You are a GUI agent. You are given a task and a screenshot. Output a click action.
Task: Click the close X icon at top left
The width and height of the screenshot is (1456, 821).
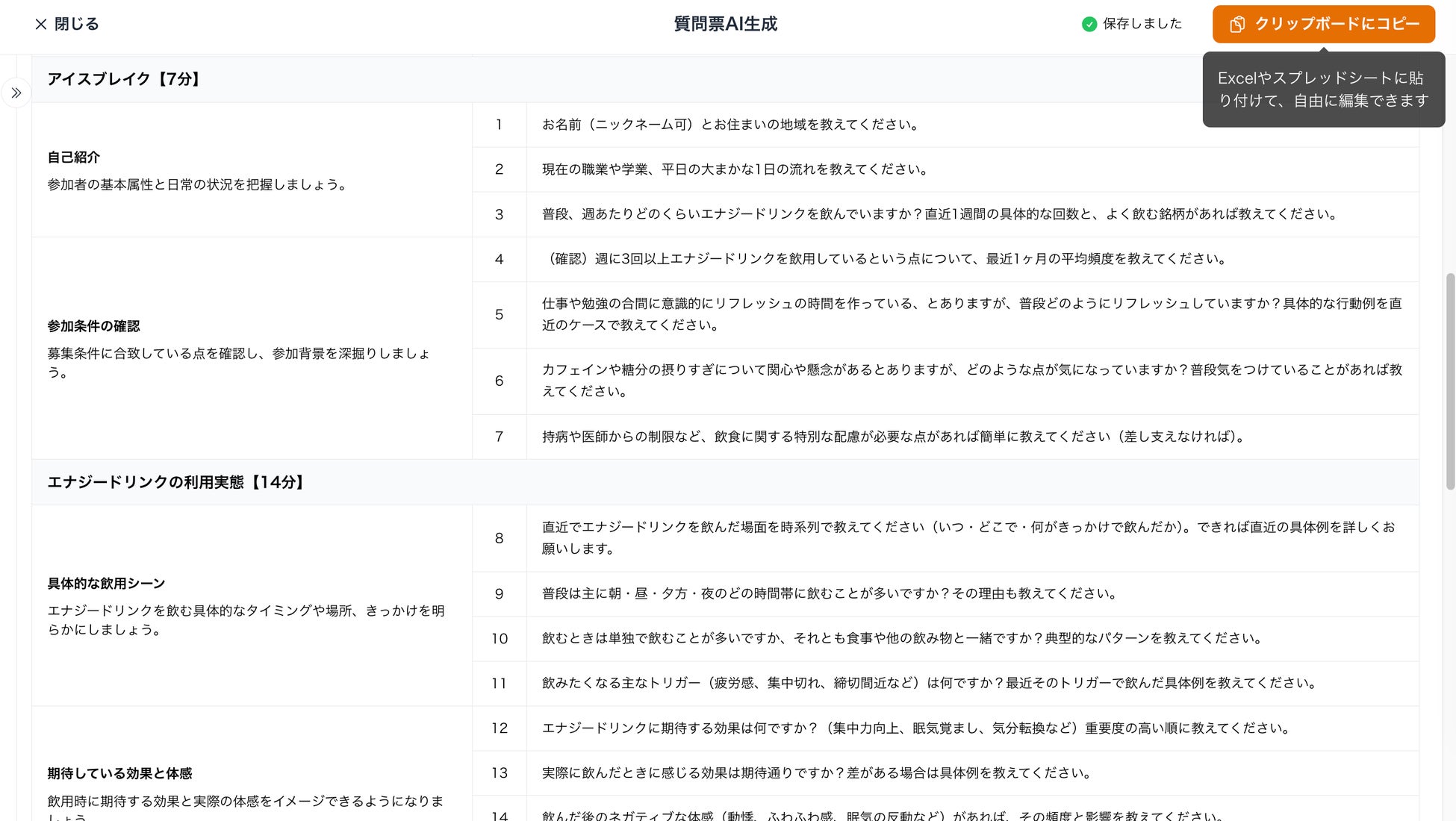[x=41, y=24]
